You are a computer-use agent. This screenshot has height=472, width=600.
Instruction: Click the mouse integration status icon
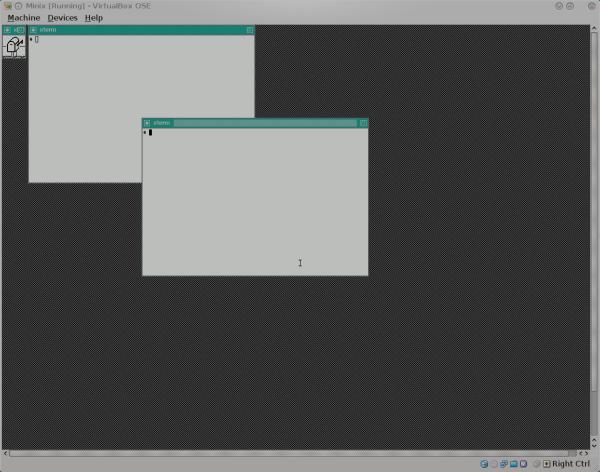(x=535, y=464)
